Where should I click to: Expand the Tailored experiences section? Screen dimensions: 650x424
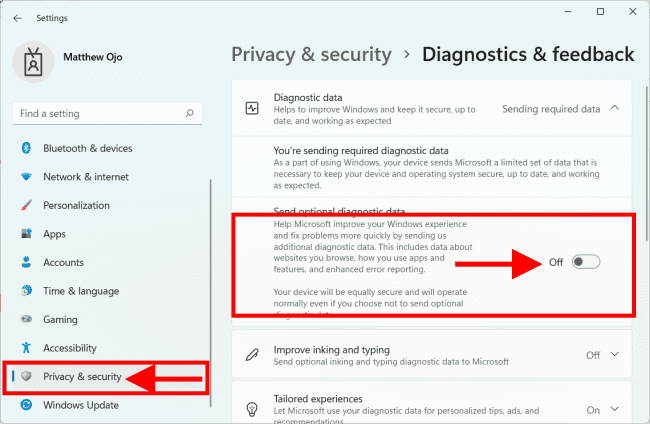point(614,410)
